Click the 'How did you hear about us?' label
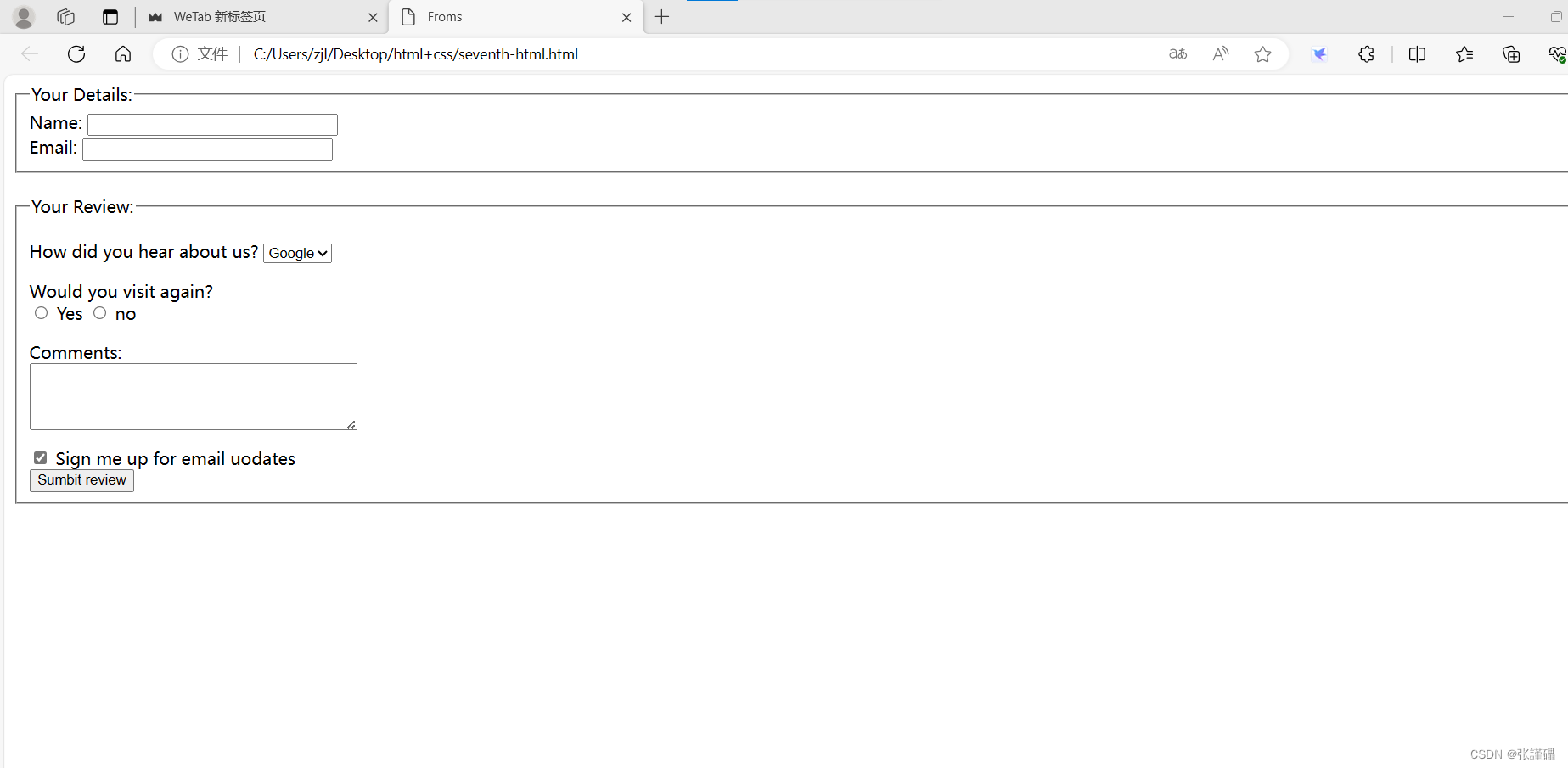The width and height of the screenshot is (1568, 768). click(x=143, y=252)
